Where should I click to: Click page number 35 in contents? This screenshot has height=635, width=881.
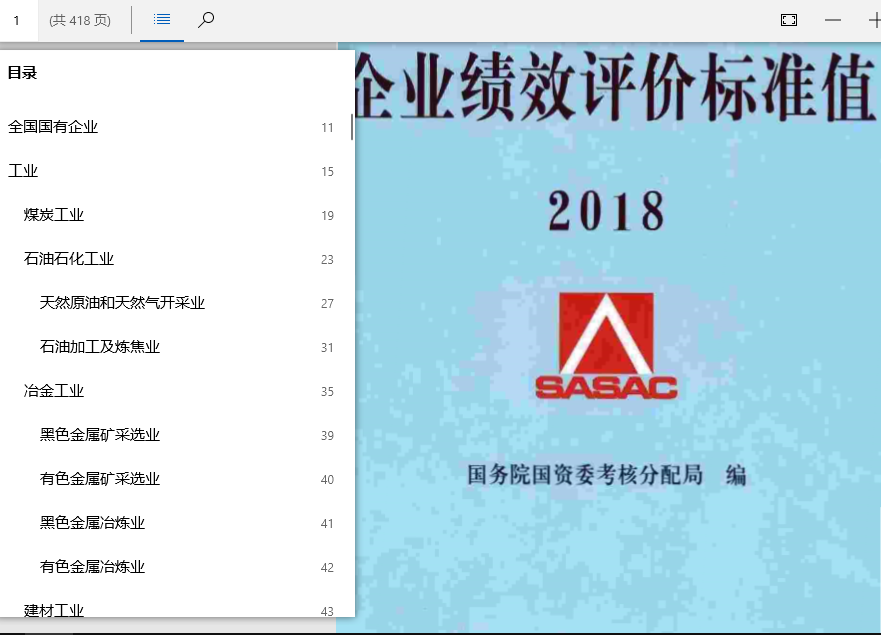(x=328, y=392)
